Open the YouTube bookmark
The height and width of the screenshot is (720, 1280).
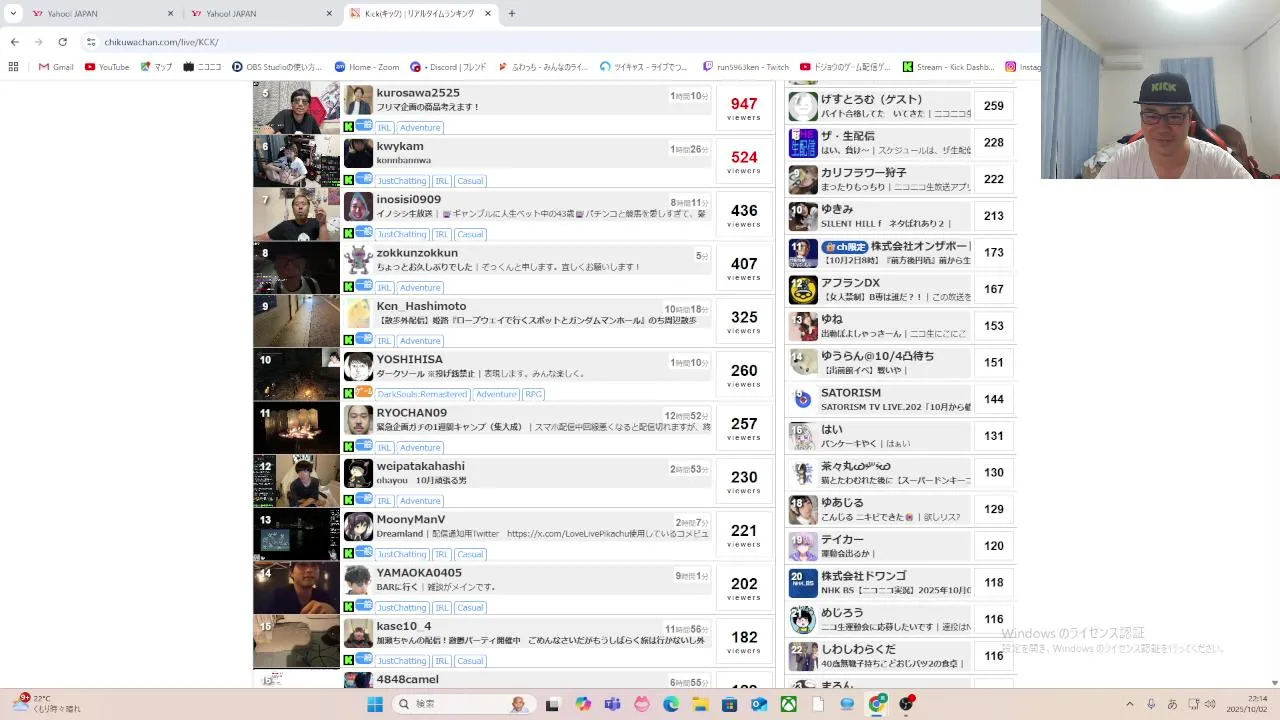click(x=107, y=67)
